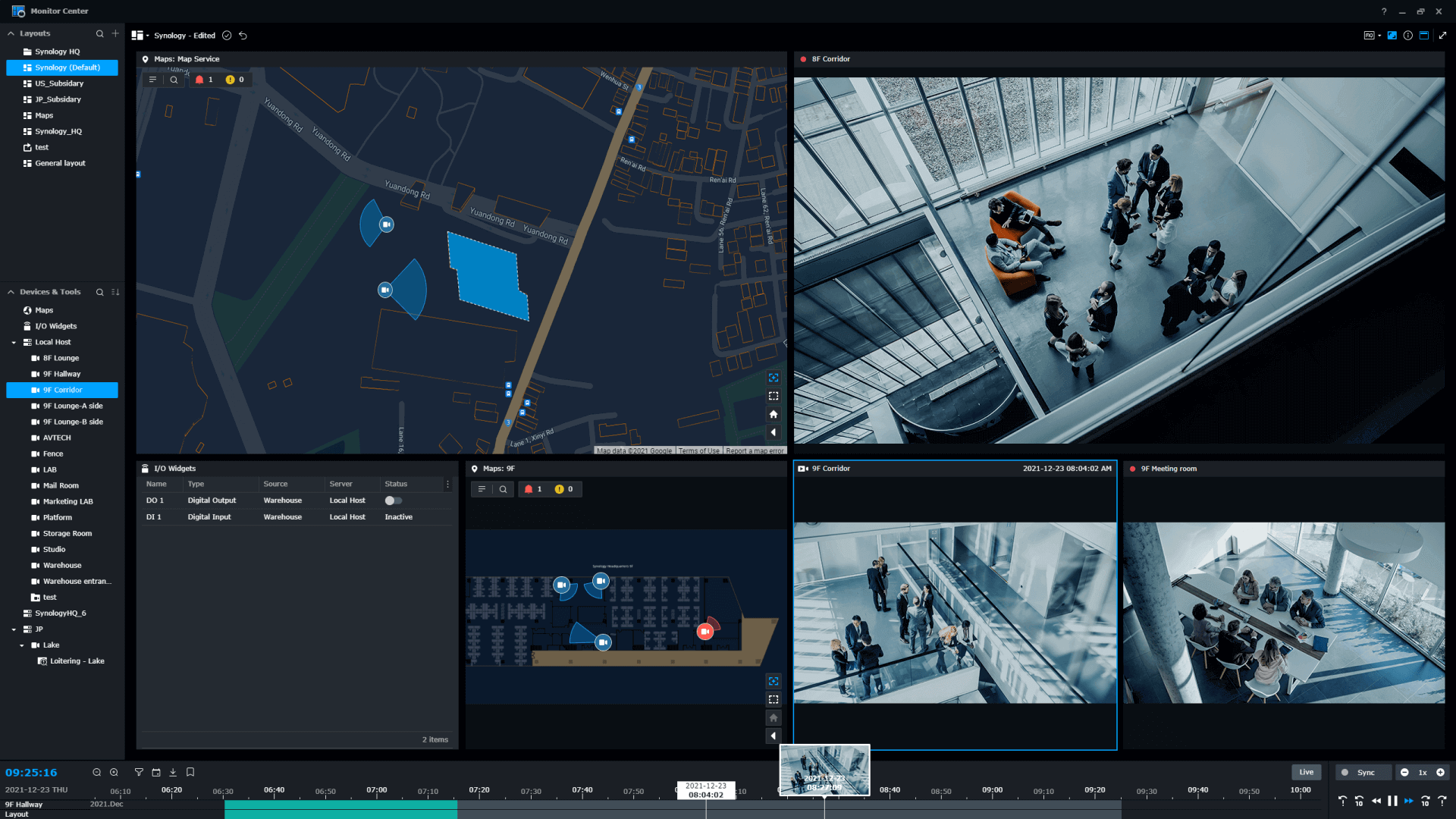This screenshot has height=819, width=1456.
Task: Open the filter options on the timeline toolbar
Action: pos(139,772)
